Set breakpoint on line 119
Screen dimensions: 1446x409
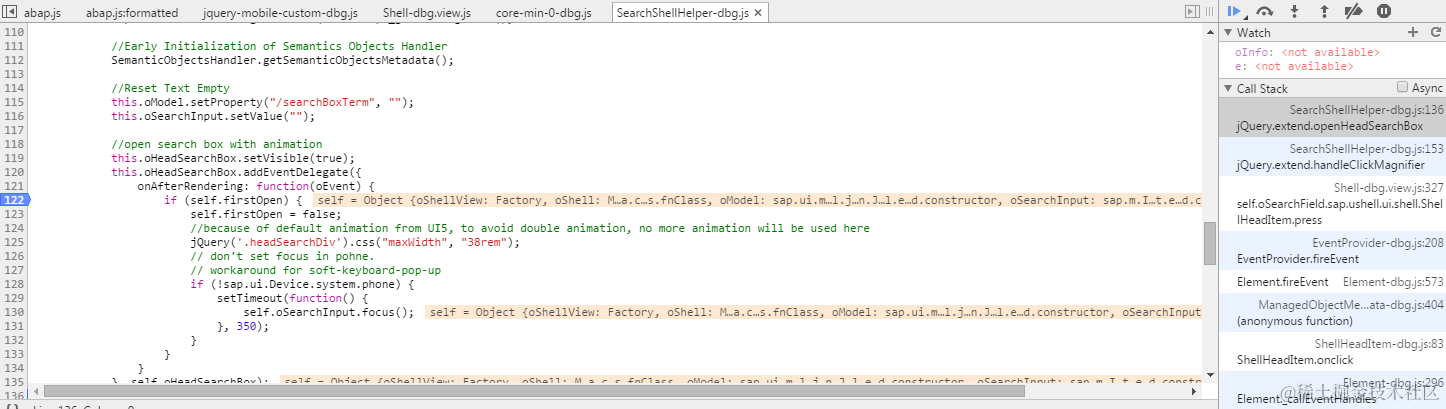14,158
